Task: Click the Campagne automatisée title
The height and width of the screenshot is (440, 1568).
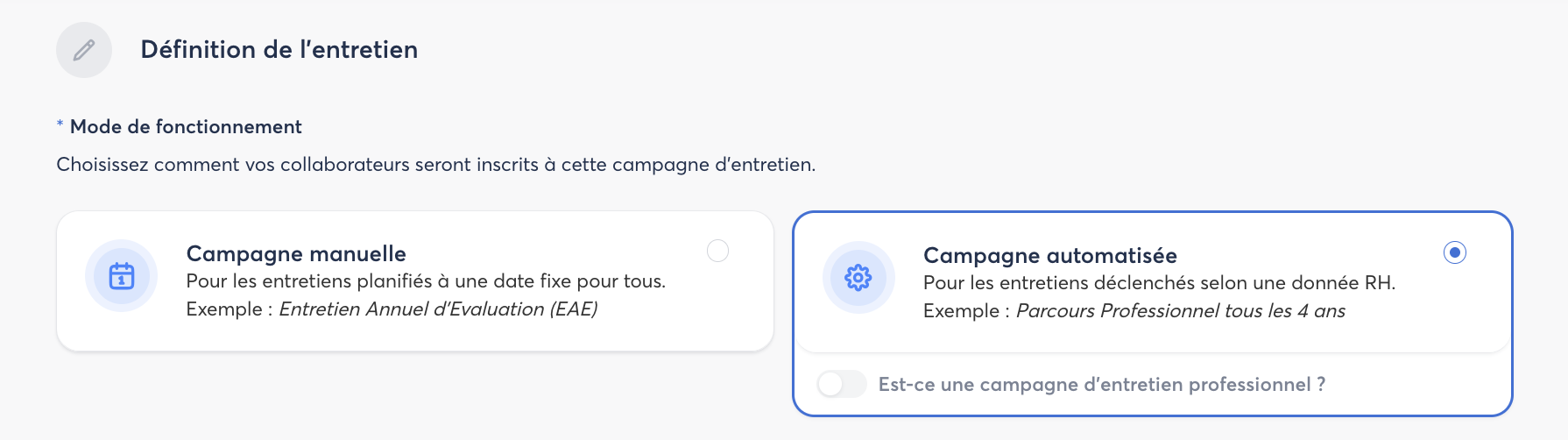Action: point(1050,255)
